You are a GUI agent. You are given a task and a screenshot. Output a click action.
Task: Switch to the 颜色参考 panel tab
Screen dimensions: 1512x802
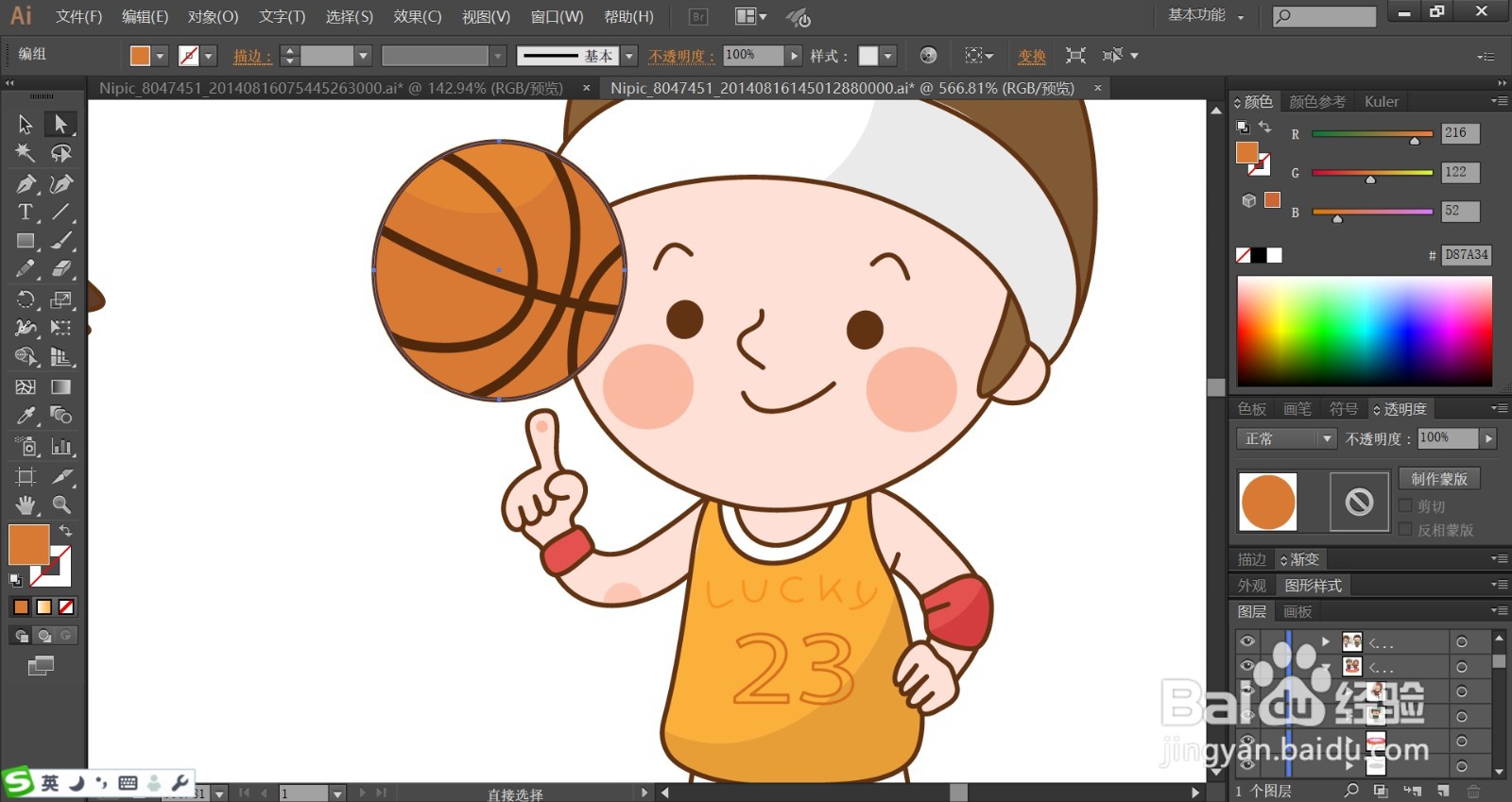click(1317, 101)
